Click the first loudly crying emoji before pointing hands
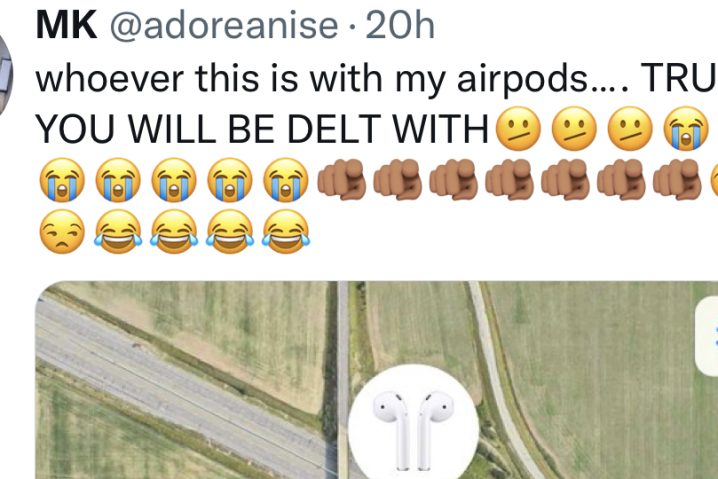718x479 pixels. pyautogui.click(x=62, y=180)
